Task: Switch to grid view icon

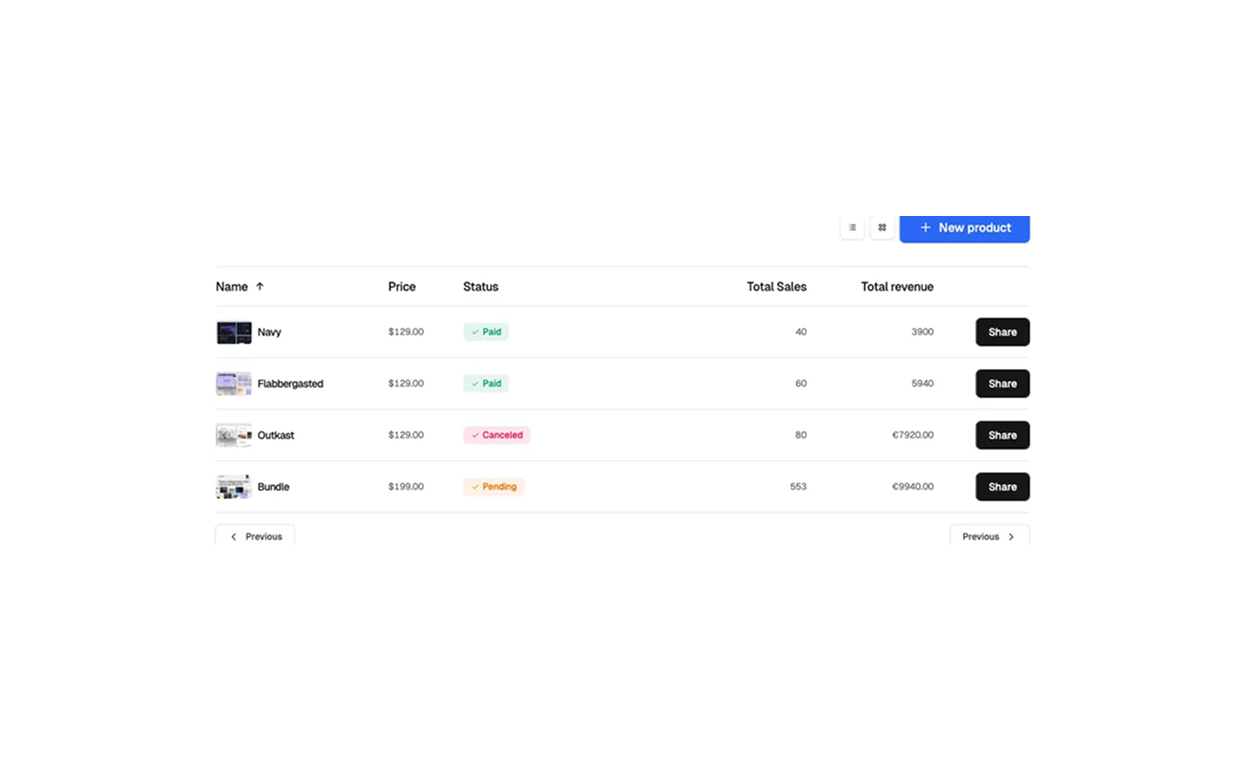Action: (882, 228)
